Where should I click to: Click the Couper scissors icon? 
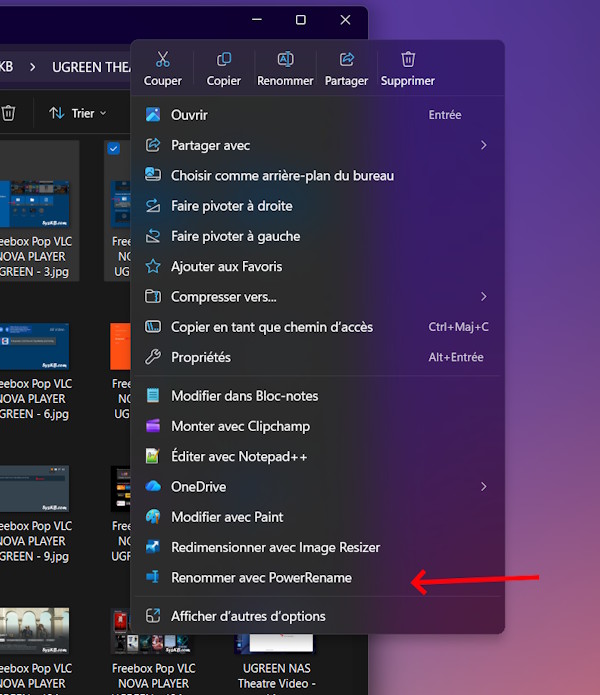[163, 60]
